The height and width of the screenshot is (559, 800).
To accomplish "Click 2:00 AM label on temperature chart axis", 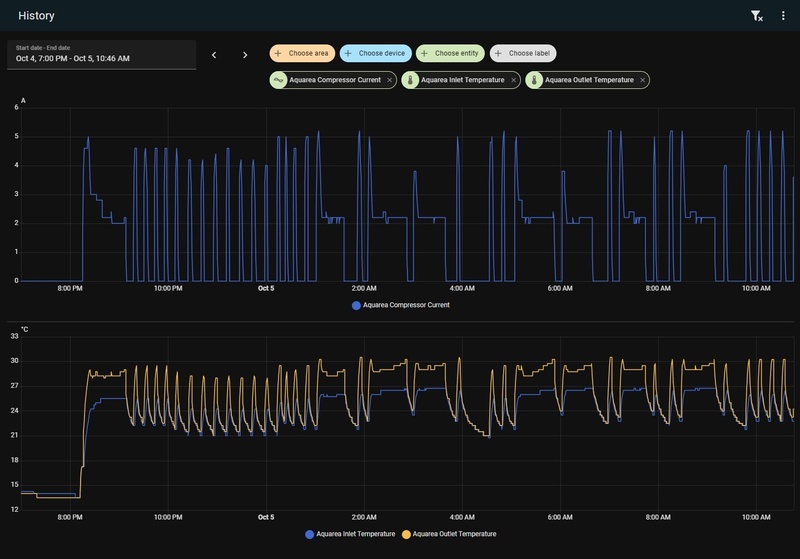I will [364, 517].
